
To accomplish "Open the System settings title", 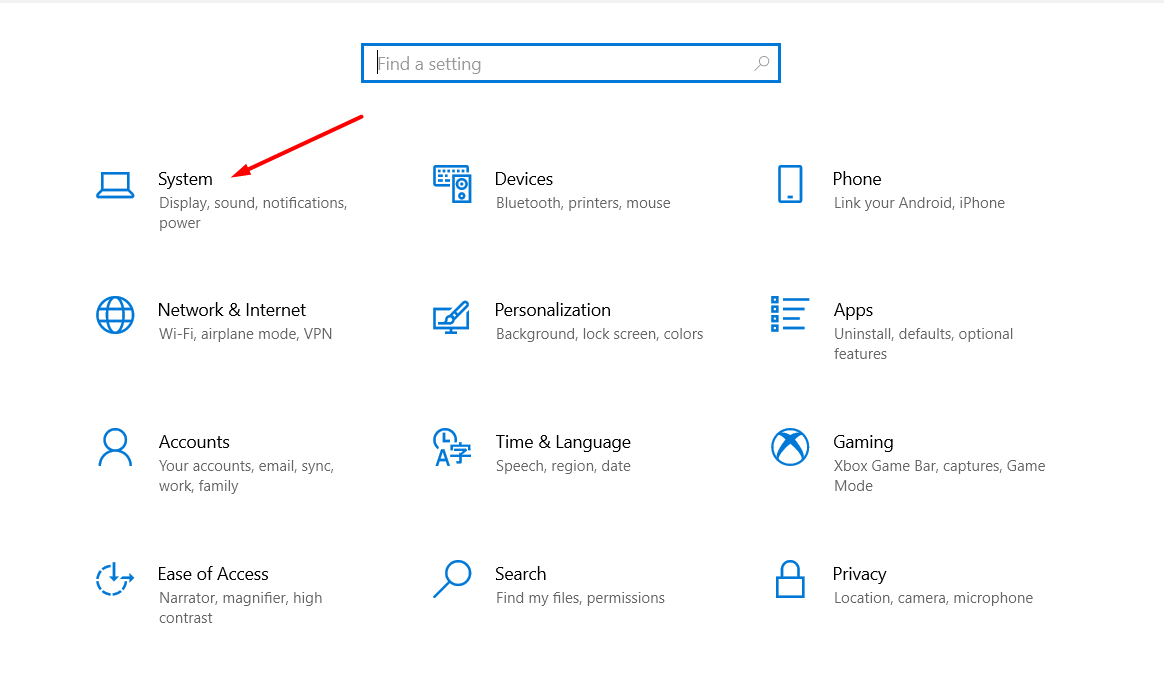I will 186,179.
